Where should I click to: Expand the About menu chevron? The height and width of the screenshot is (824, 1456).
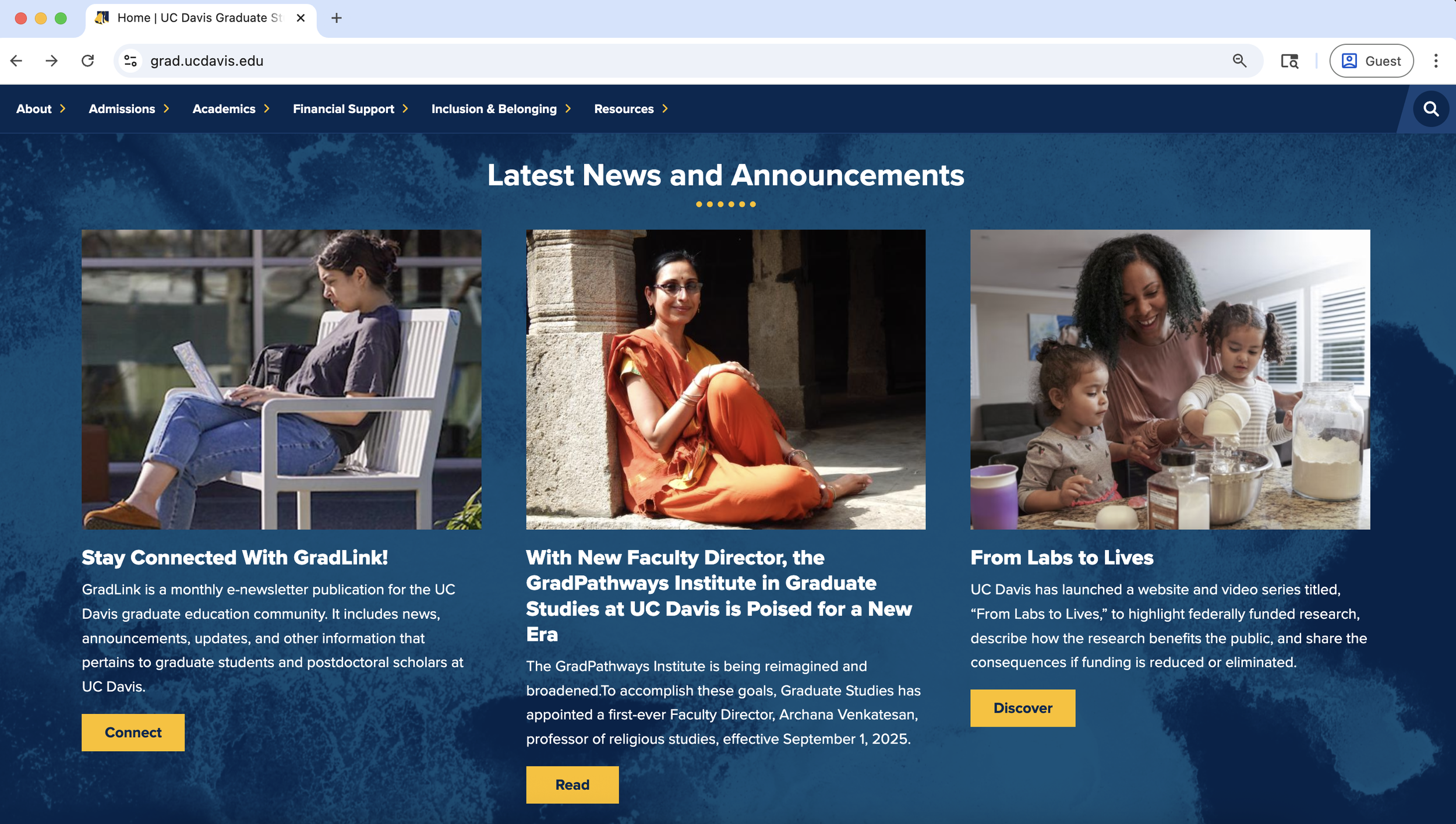click(x=62, y=109)
